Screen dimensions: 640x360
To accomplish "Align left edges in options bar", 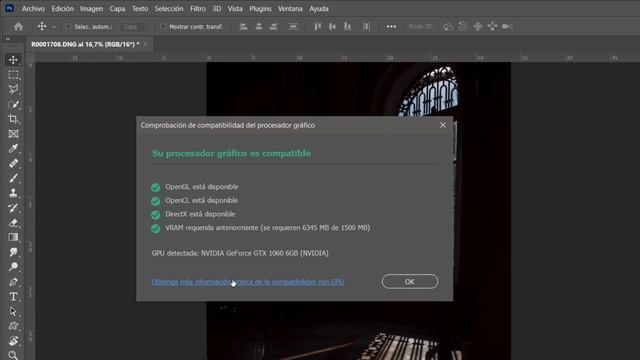I will coord(243,27).
